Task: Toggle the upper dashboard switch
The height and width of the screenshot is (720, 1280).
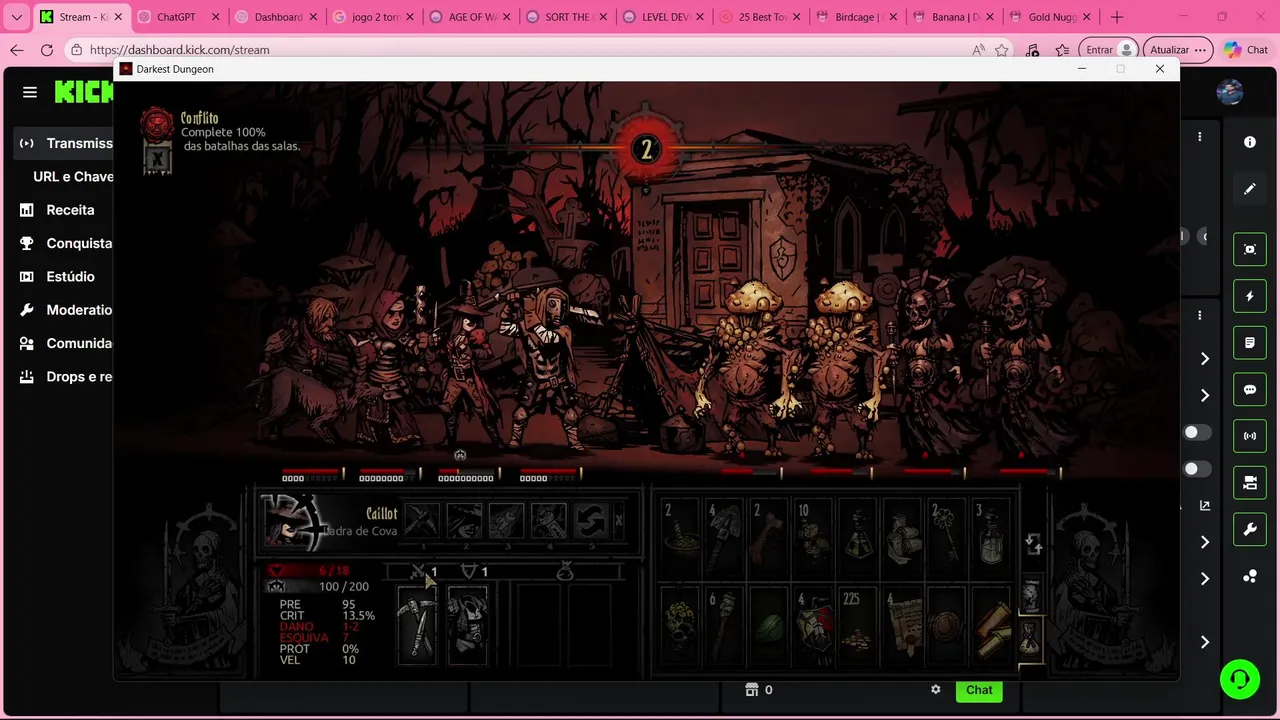Action: [1197, 432]
